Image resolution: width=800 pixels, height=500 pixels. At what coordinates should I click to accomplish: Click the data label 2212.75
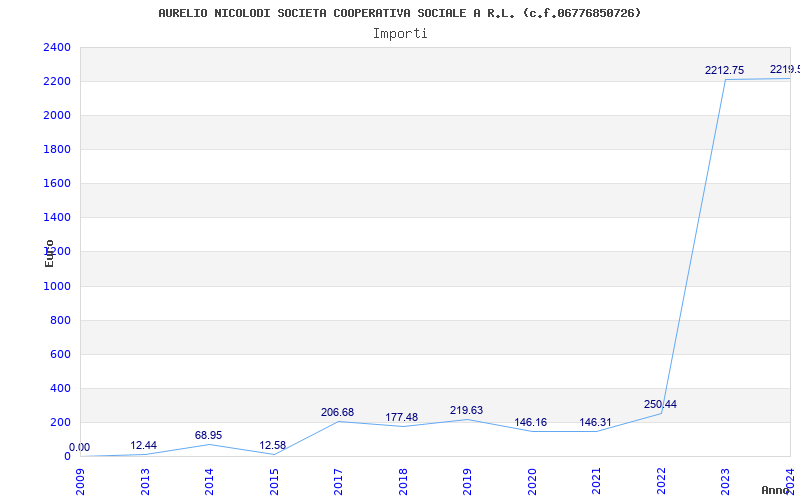pos(724,70)
